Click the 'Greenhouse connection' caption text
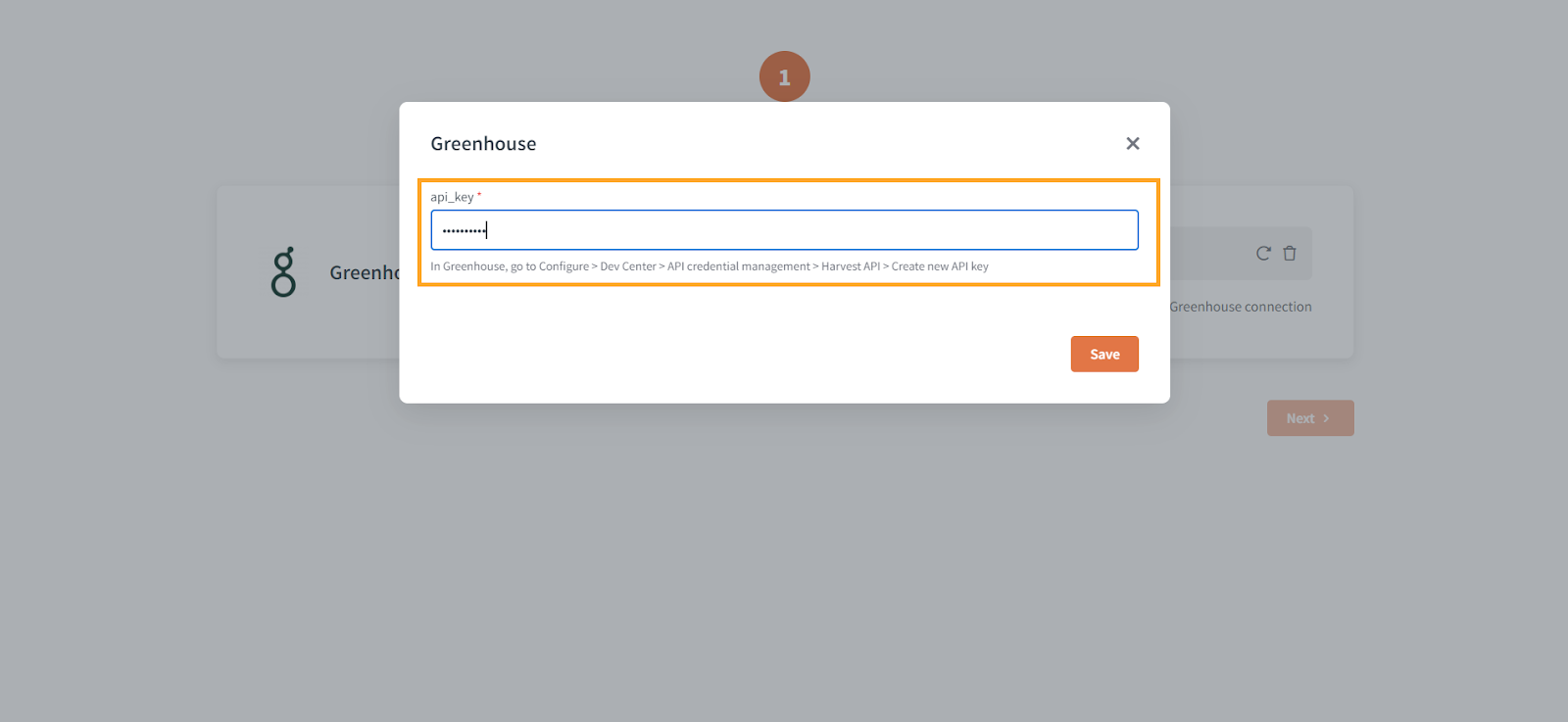The width and height of the screenshot is (1568, 722). pos(1240,307)
